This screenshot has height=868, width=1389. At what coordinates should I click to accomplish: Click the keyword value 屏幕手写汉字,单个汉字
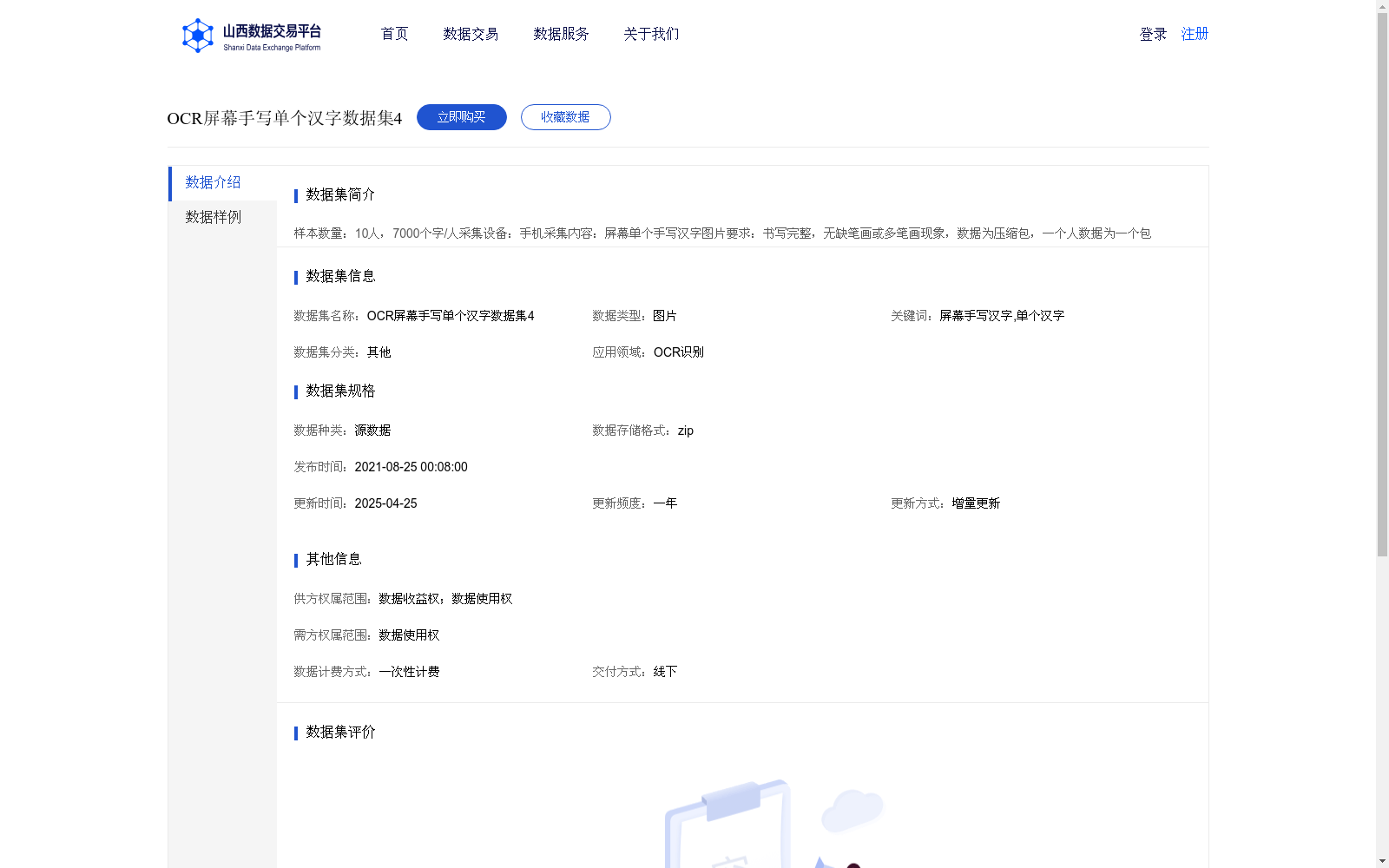pos(1002,316)
